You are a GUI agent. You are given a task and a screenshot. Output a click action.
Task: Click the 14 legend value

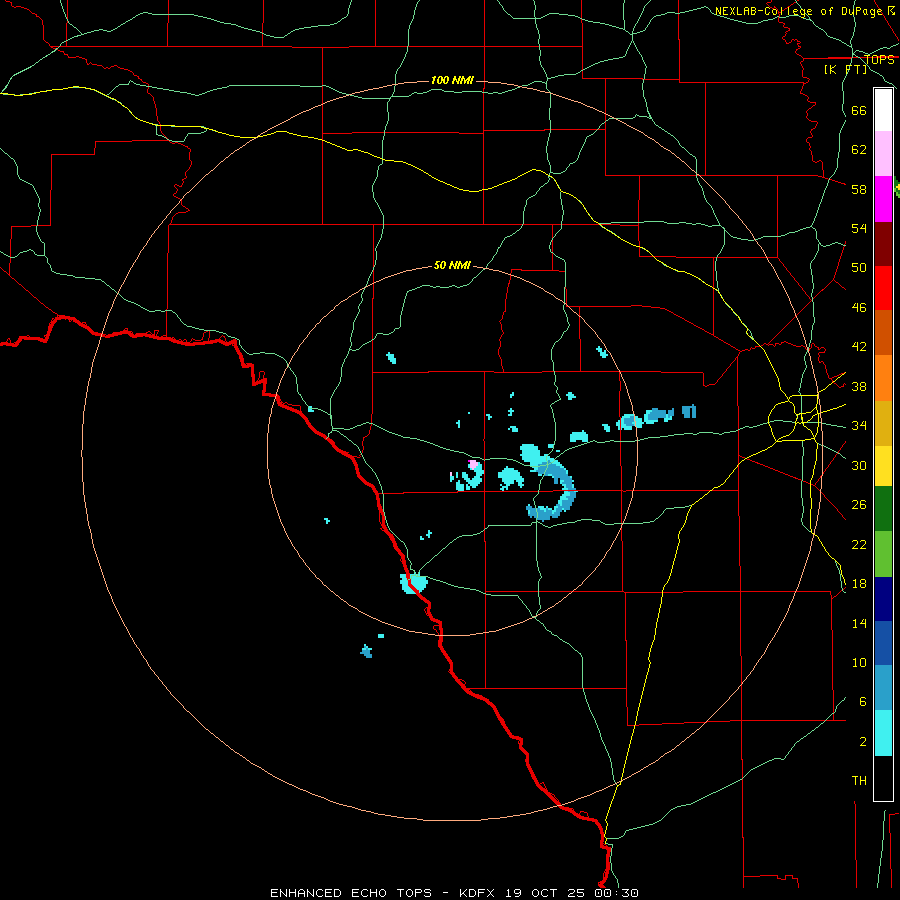pos(859,623)
